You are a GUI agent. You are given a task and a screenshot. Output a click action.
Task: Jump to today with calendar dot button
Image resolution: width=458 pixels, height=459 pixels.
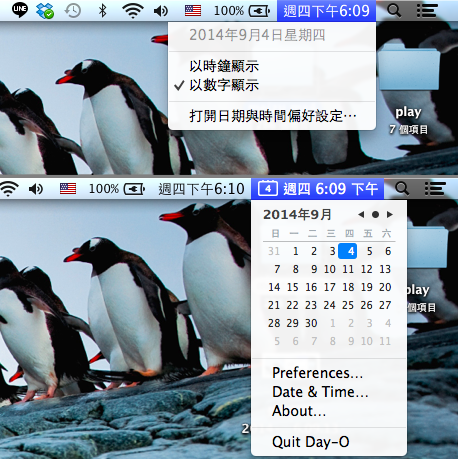click(x=375, y=215)
